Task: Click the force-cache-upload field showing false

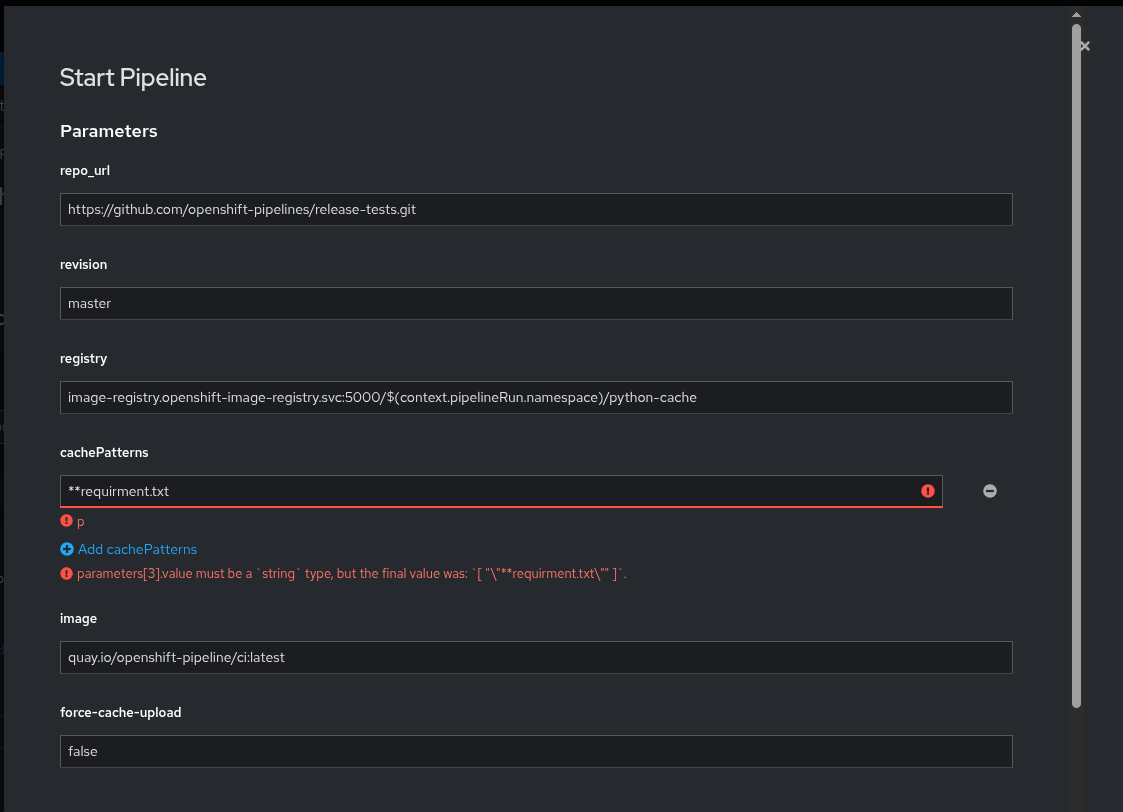Action: (x=536, y=751)
